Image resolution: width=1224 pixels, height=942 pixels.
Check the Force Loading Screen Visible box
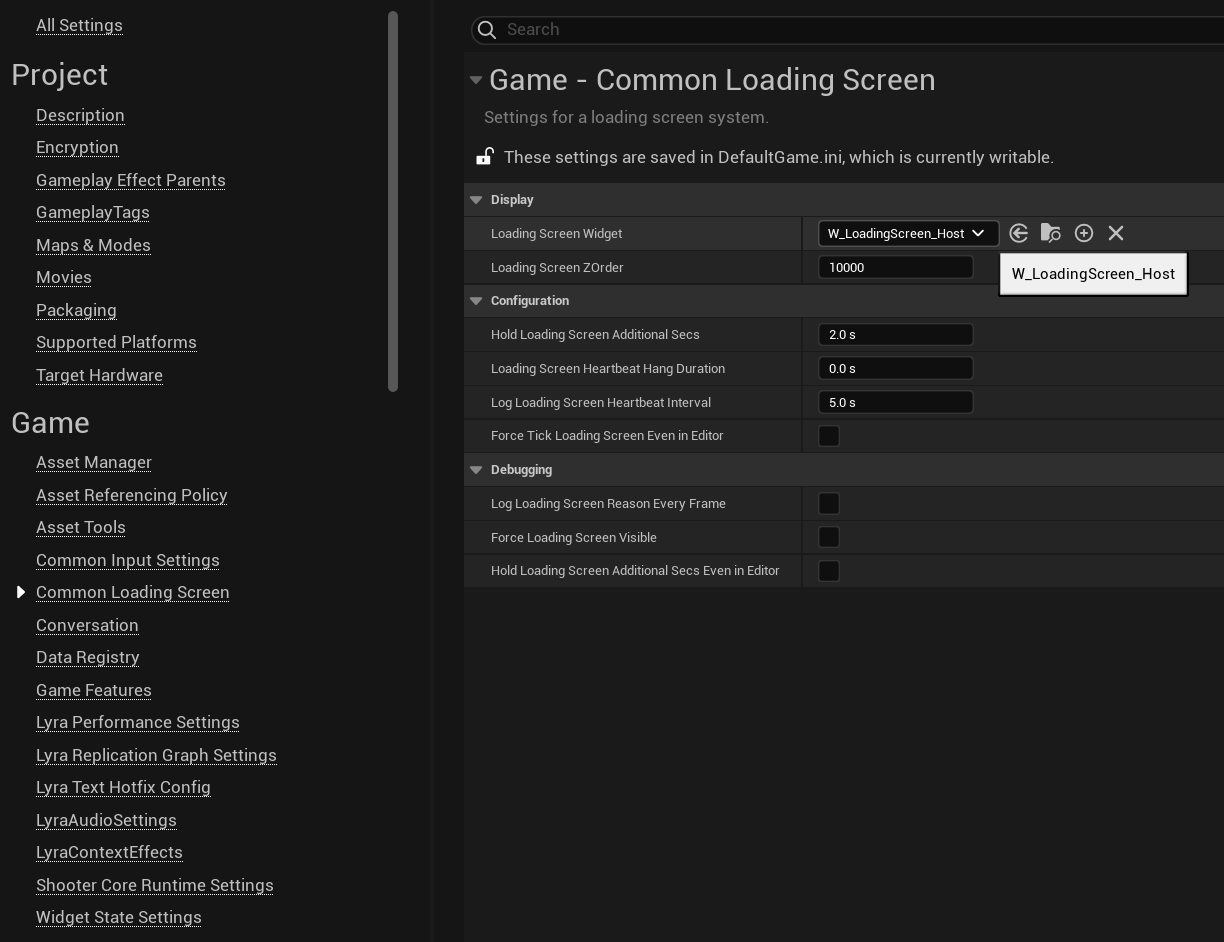coord(829,538)
